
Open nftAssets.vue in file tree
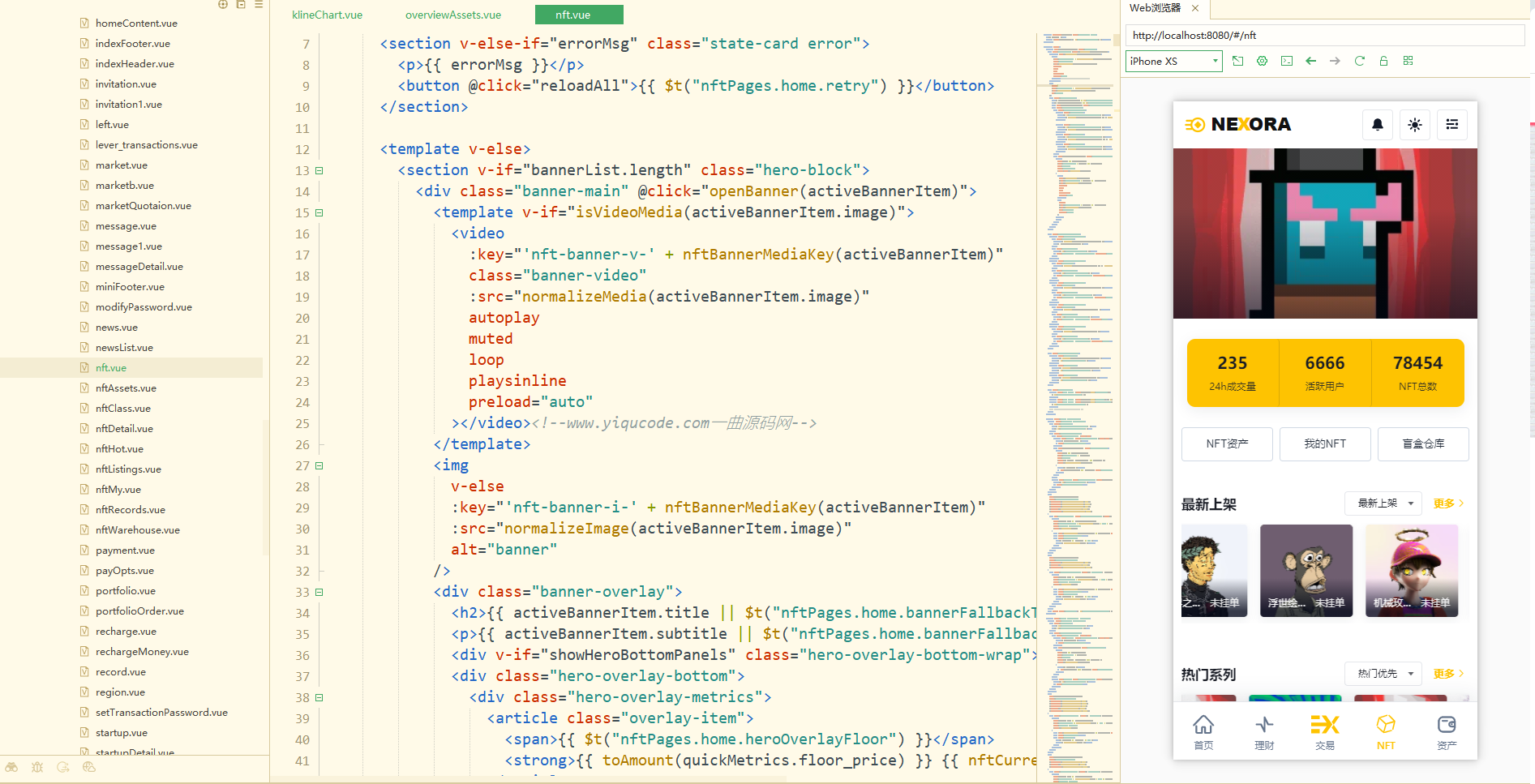(x=126, y=388)
